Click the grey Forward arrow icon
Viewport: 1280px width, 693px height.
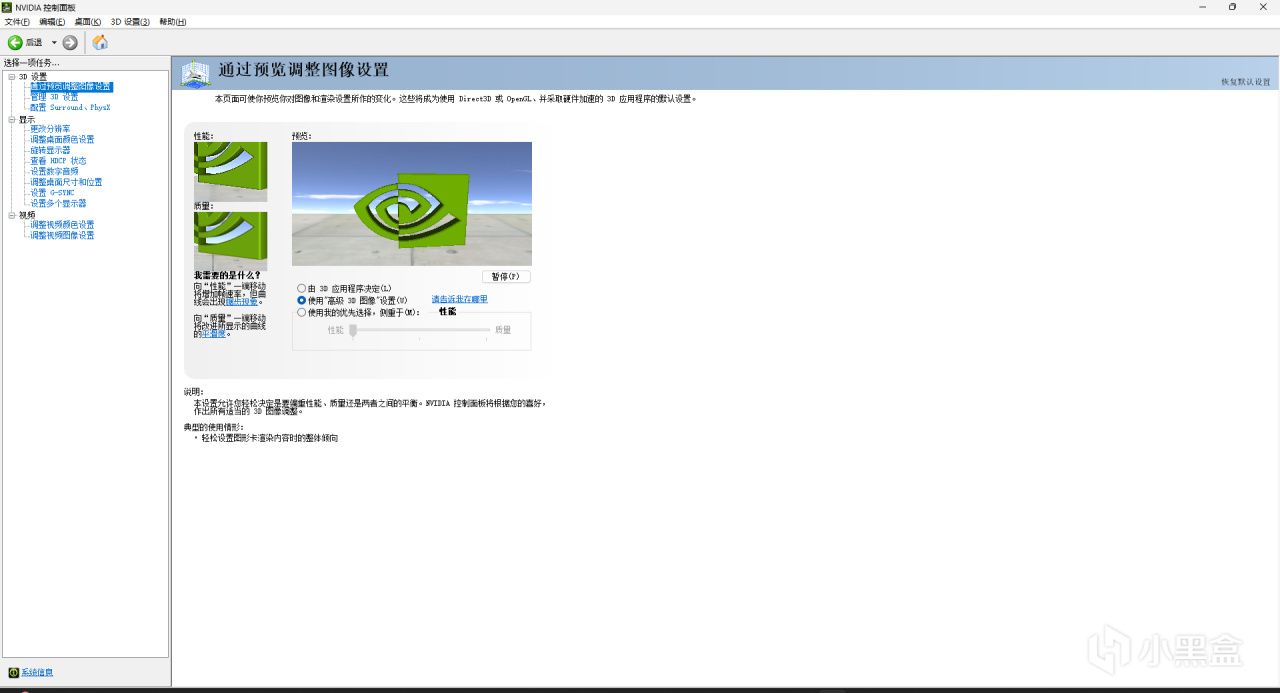[x=70, y=42]
